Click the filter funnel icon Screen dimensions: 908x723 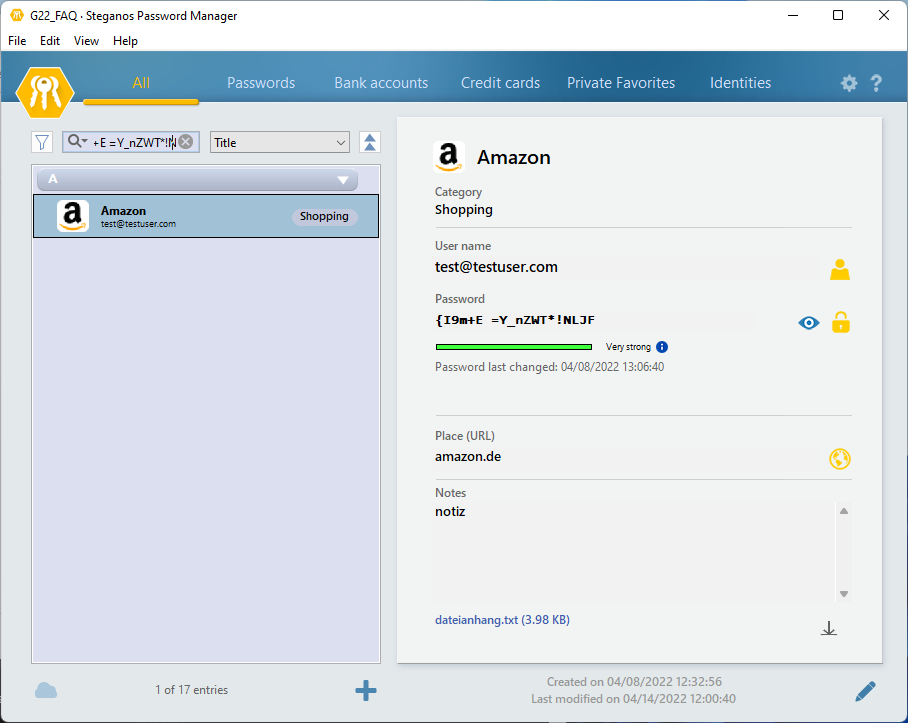coord(42,142)
